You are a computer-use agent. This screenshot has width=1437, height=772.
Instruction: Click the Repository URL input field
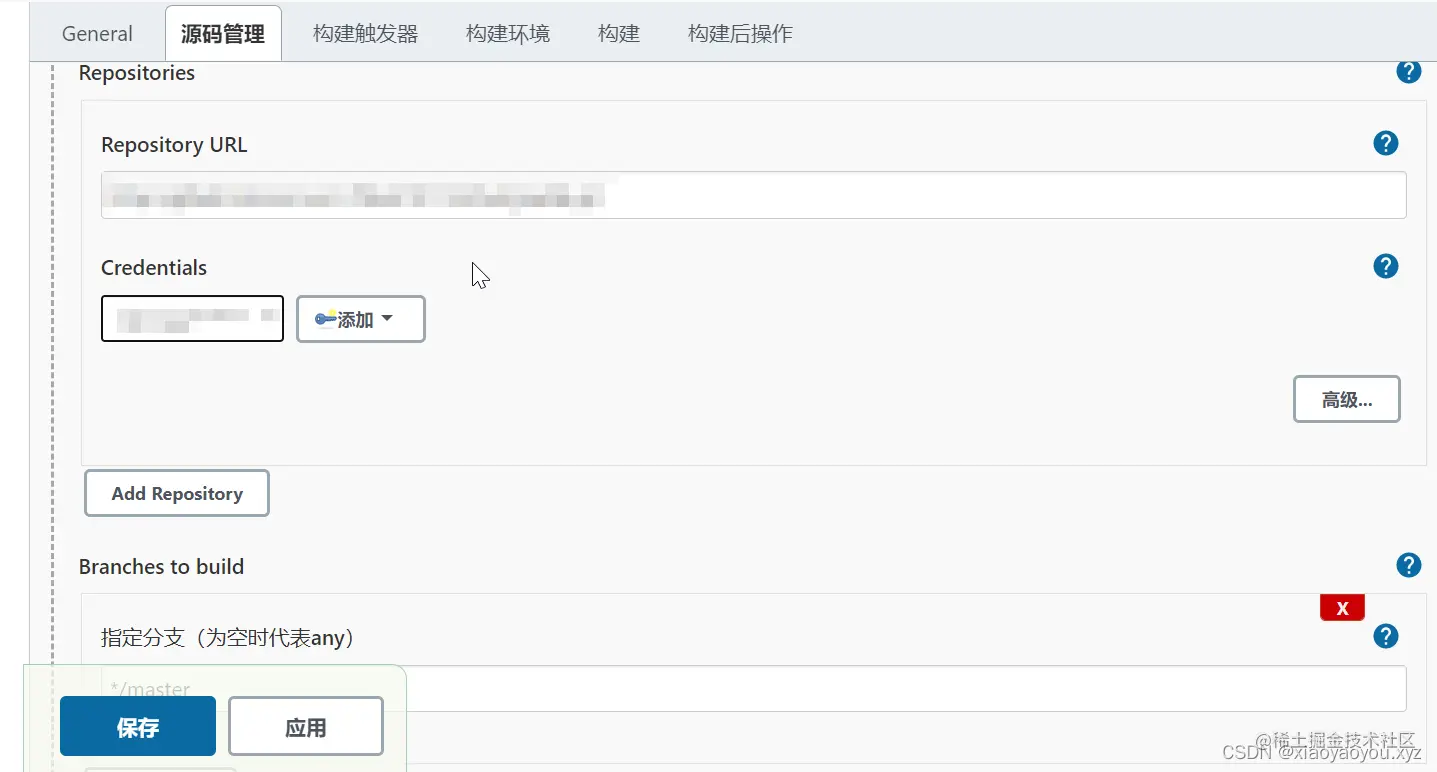coord(753,195)
